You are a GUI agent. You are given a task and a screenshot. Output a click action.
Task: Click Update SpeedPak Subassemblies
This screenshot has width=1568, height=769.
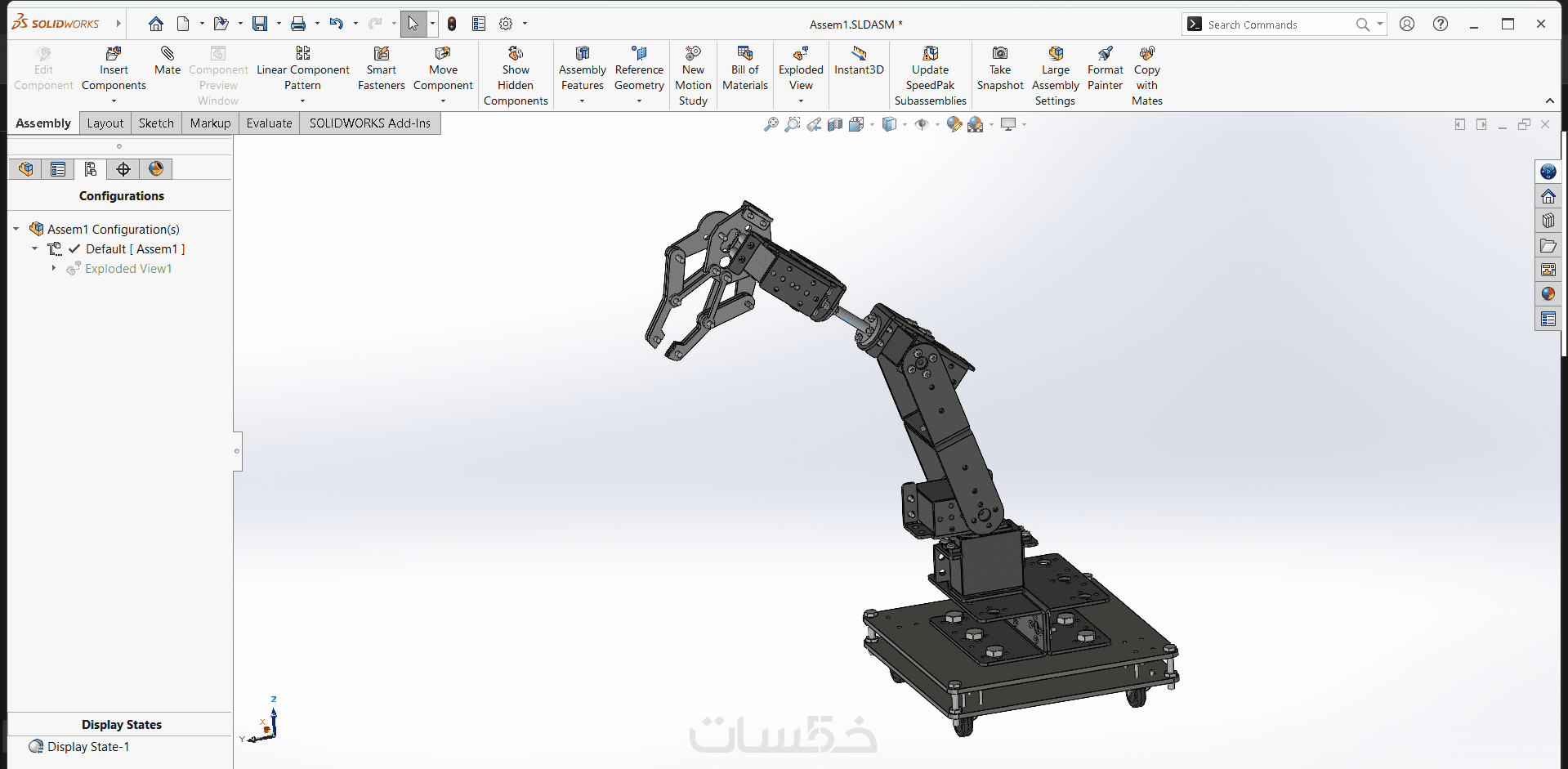pos(930,76)
